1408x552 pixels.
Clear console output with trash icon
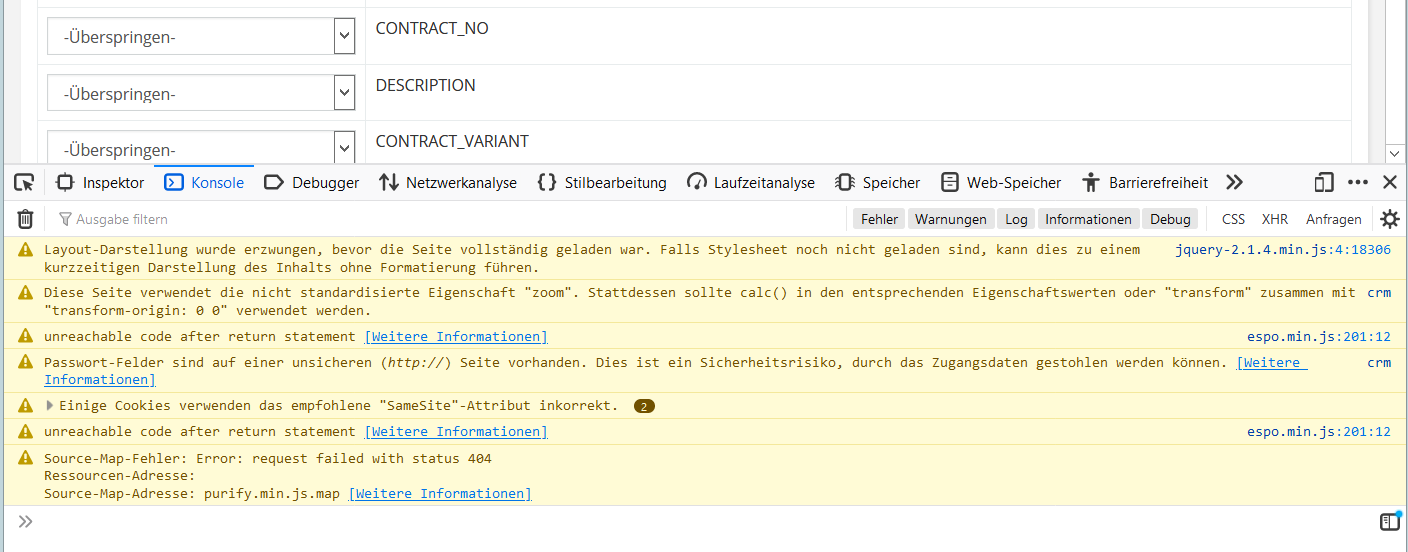tap(26, 219)
